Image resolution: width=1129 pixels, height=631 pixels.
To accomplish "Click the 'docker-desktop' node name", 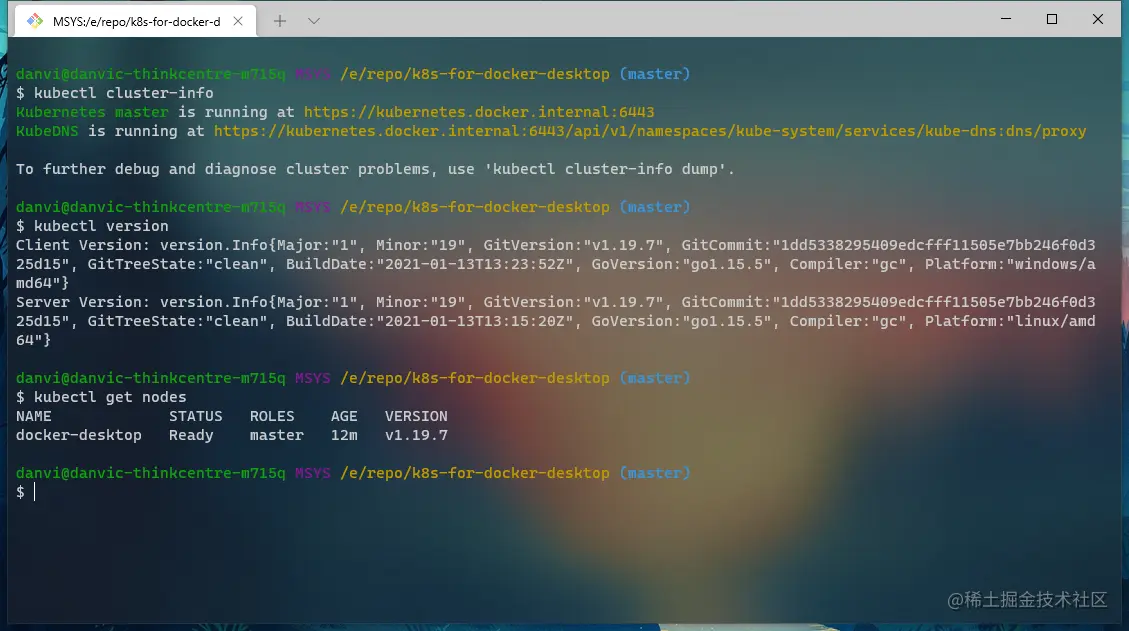I will (78, 435).
